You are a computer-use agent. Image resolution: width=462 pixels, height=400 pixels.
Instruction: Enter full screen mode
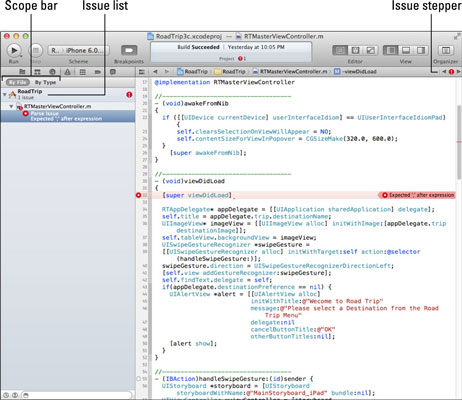tap(457, 36)
